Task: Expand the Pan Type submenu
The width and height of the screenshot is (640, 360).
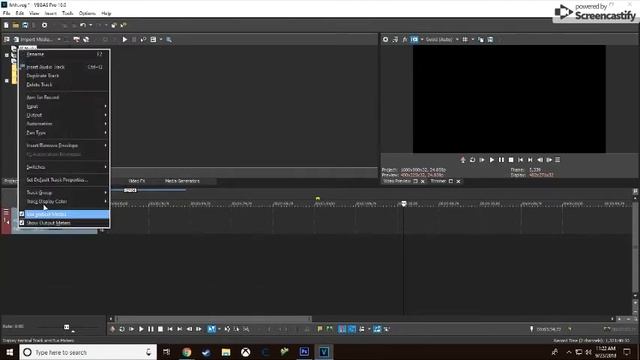Action: click(x=64, y=133)
